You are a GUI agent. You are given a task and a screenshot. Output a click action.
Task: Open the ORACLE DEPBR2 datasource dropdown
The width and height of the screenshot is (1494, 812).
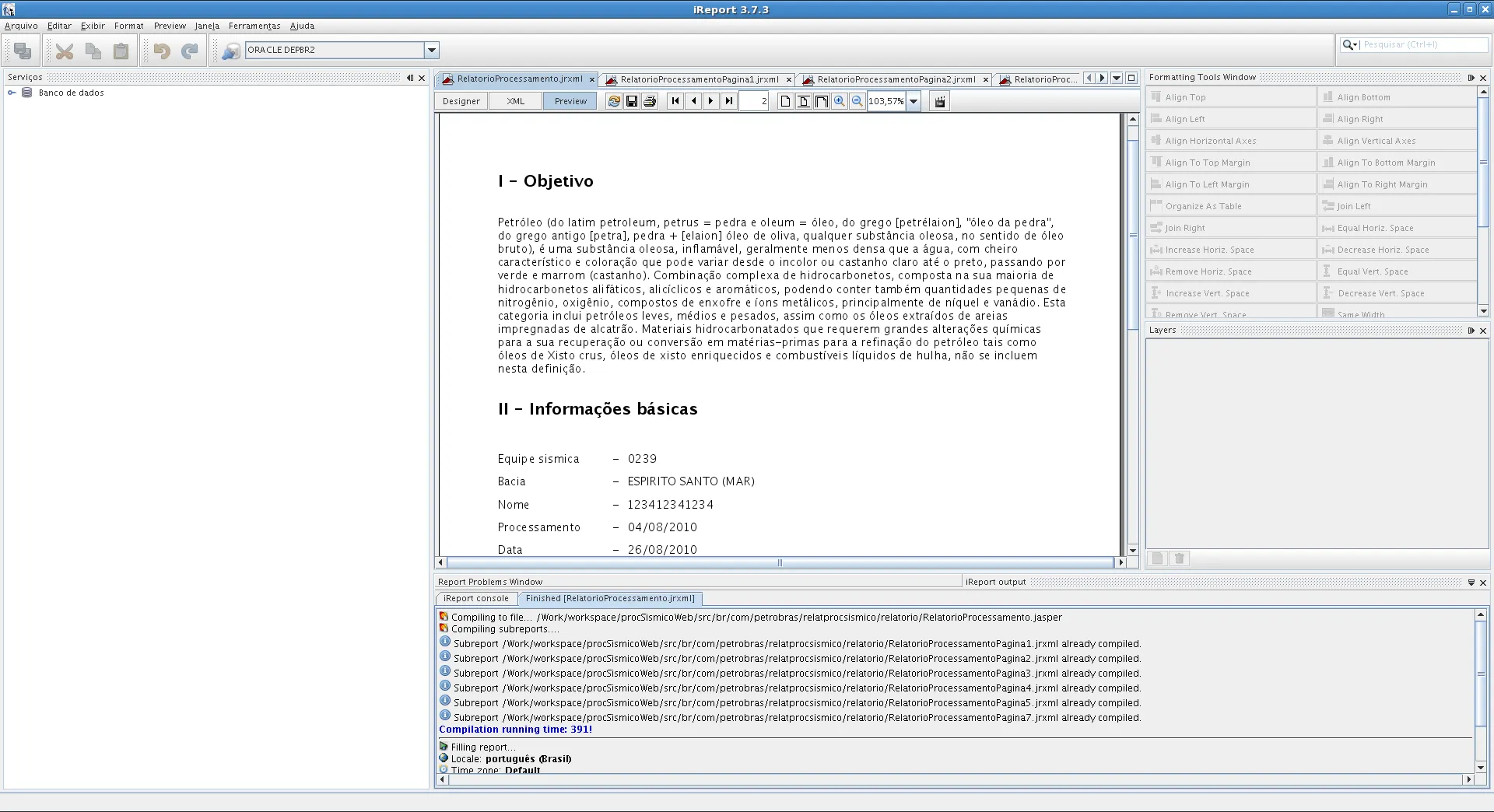[432, 51]
